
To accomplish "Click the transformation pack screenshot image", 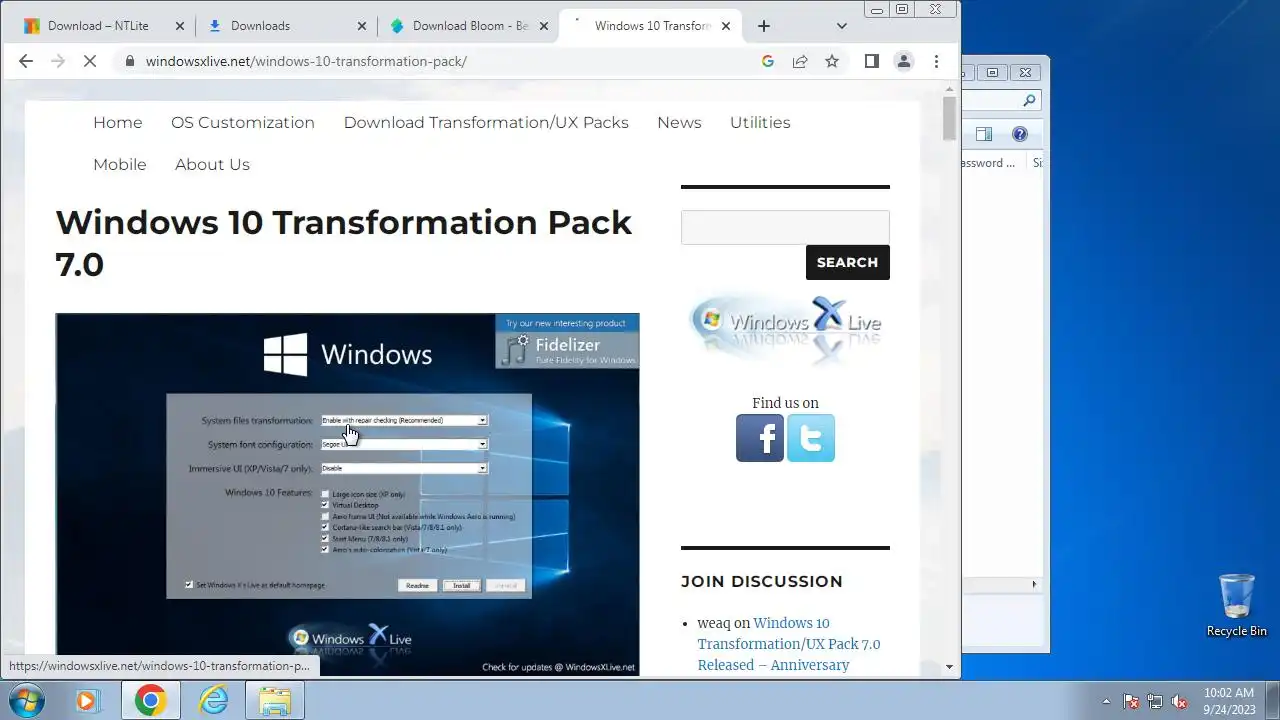I will point(347,494).
